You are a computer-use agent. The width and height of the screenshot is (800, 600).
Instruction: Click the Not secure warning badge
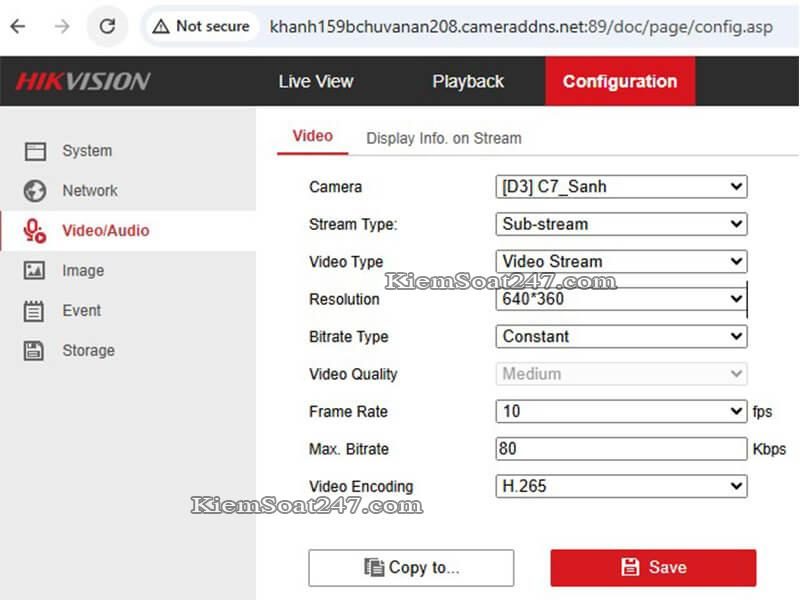click(x=202, y=26)
